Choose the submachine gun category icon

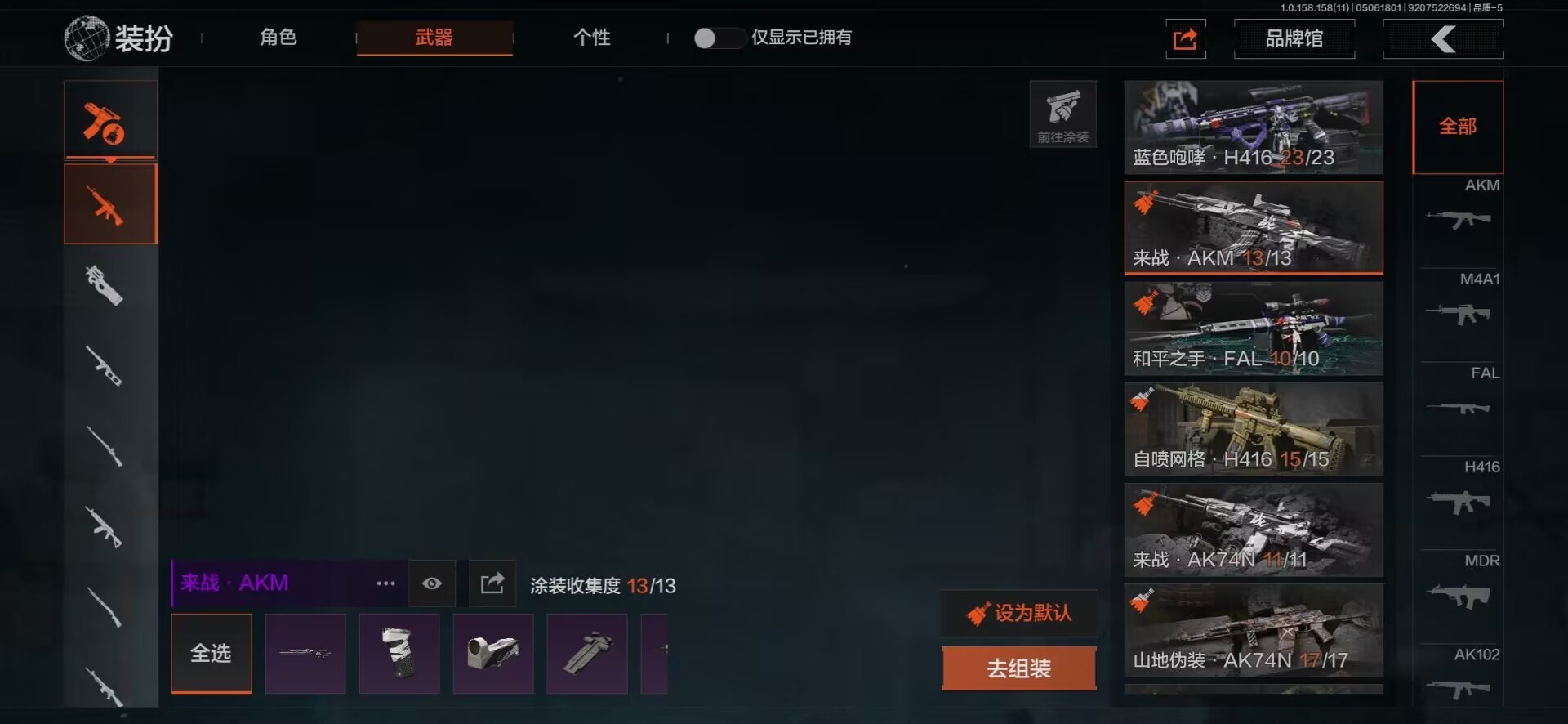(x=105, y=285)
